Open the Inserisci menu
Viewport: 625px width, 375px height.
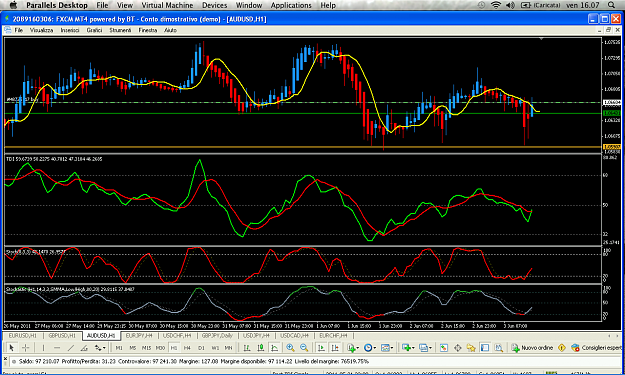[70, 30]
